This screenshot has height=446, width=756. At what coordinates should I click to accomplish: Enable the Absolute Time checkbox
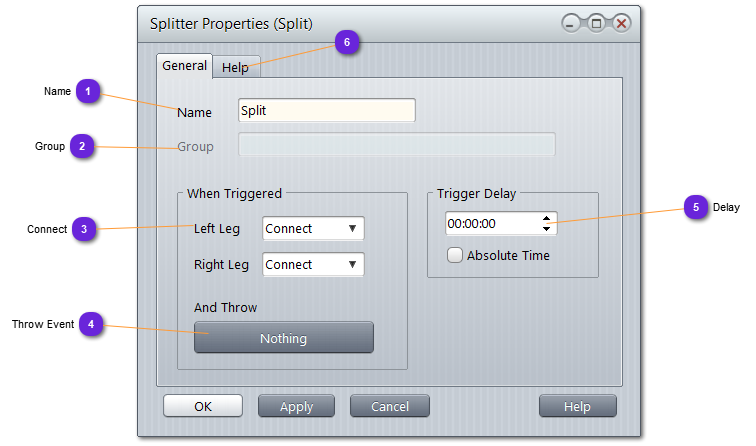pos(455,255)
